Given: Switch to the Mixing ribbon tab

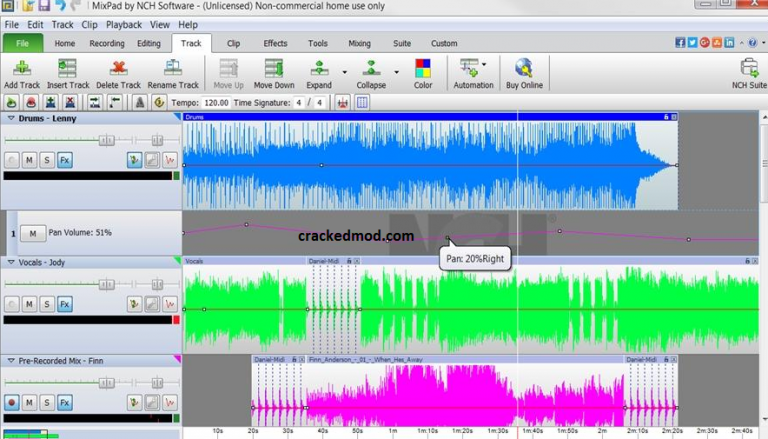Looking at the screenshot, I should pyautogui.click(x=360, y=43).
